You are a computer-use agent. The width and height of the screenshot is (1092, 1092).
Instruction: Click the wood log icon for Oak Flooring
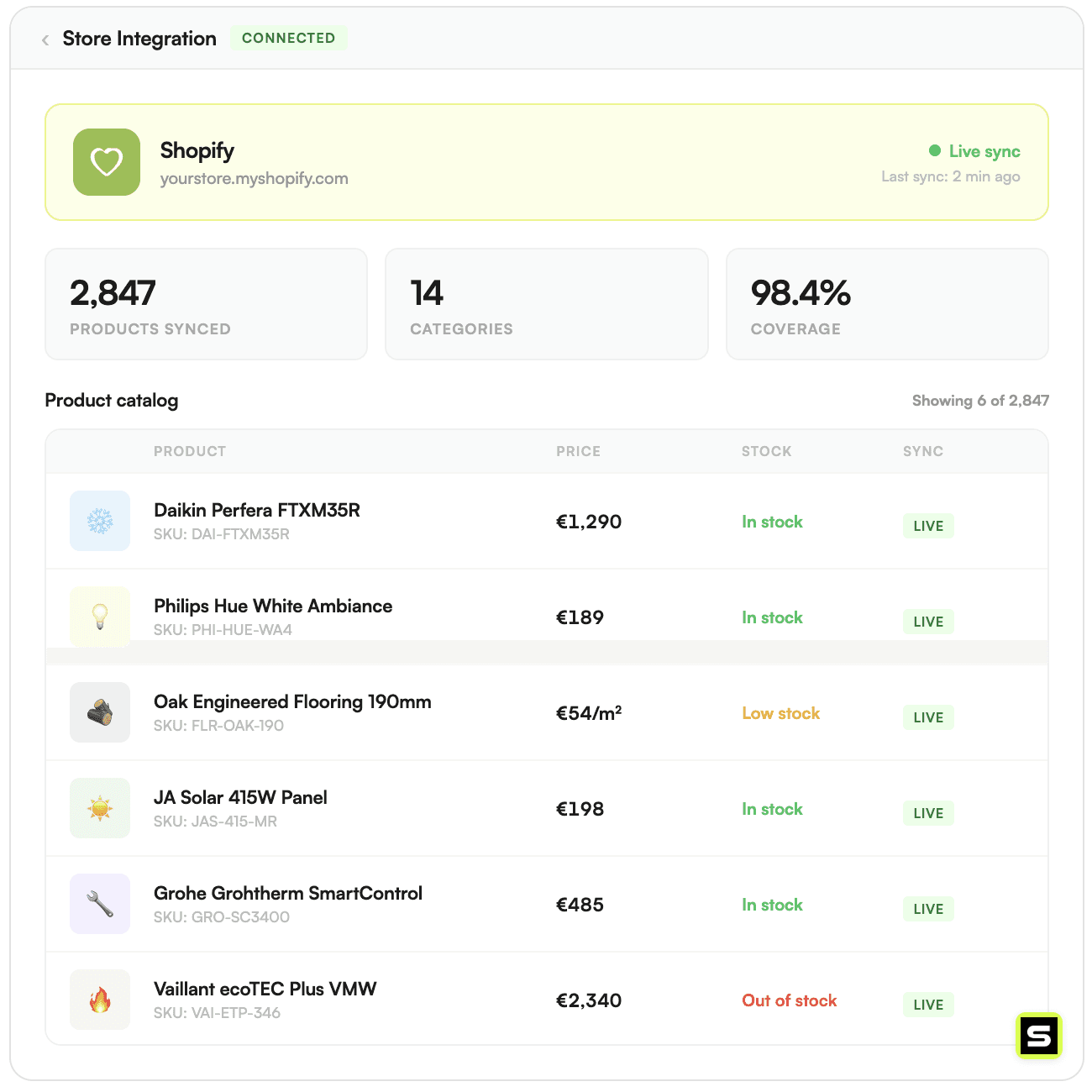[x=100, y=712]
